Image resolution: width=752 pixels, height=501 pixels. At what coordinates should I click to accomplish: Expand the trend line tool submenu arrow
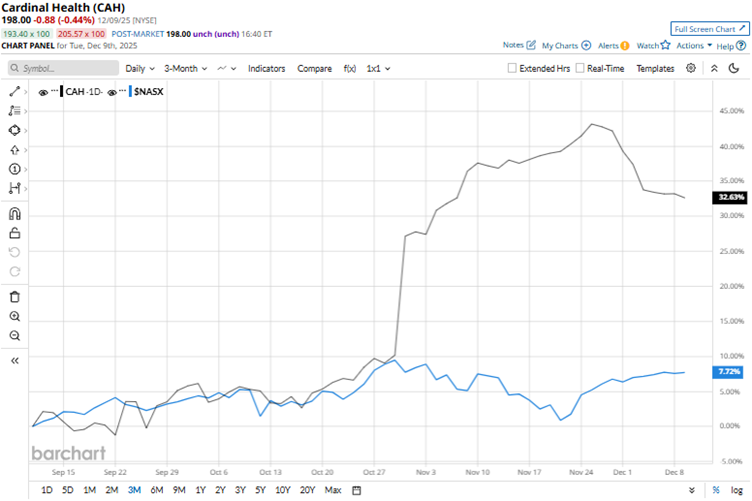point(25,92)
